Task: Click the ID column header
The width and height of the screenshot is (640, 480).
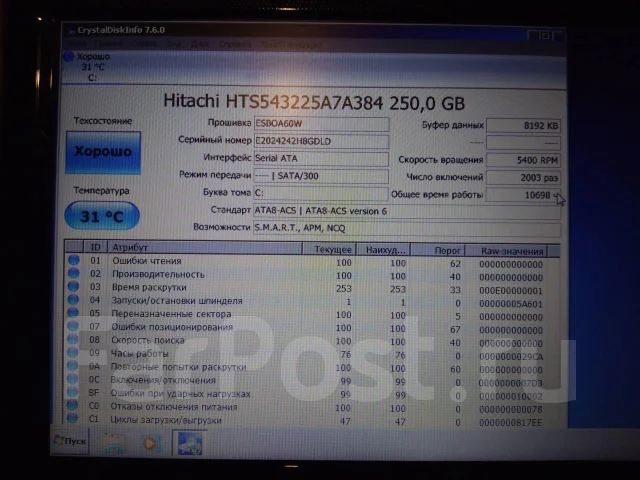Action: [x=95, y=247]
